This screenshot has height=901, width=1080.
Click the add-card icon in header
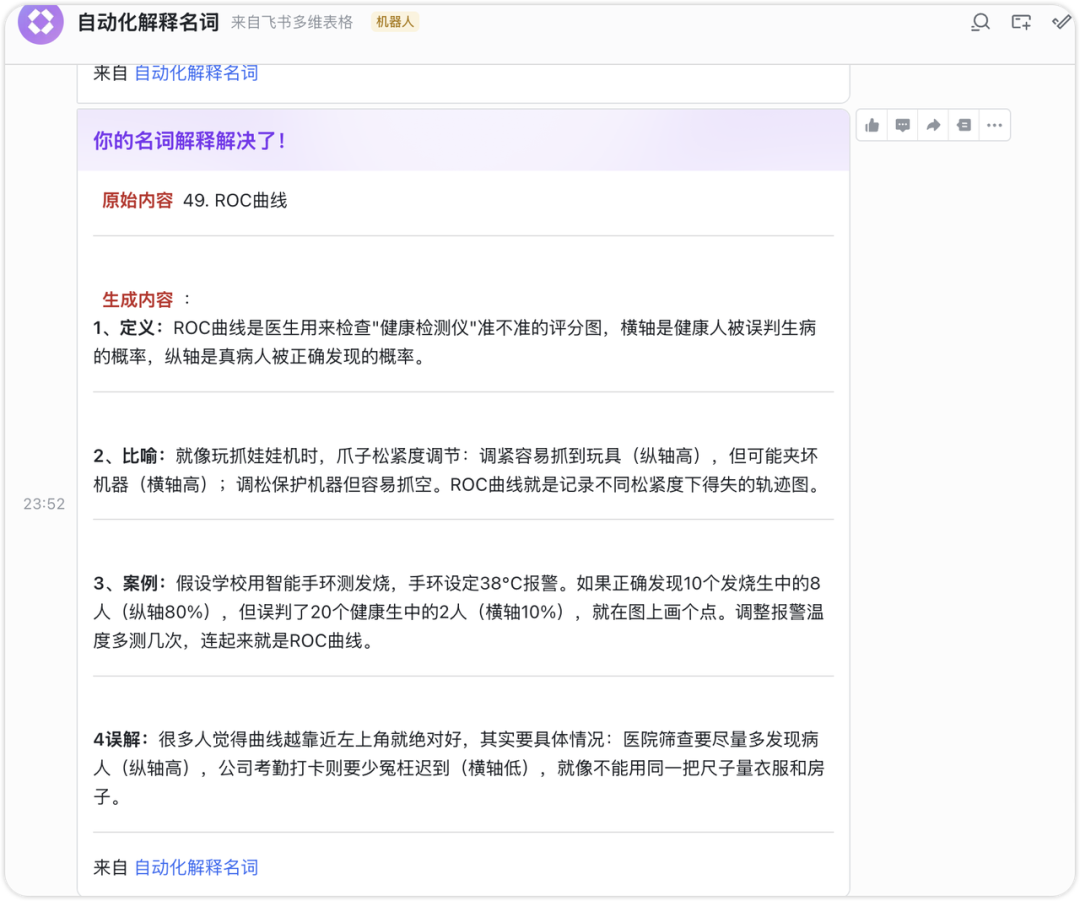(1021, 22)
